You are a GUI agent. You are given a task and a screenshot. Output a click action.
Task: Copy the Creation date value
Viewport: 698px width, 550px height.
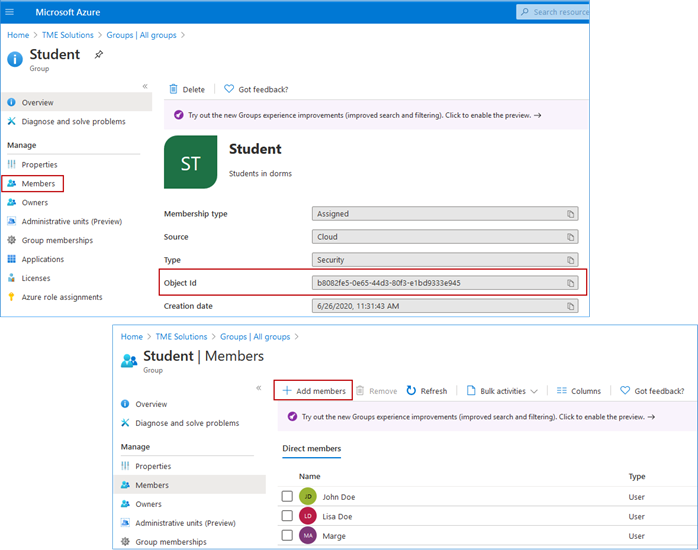pyautogui.click(x=570, y=306)
